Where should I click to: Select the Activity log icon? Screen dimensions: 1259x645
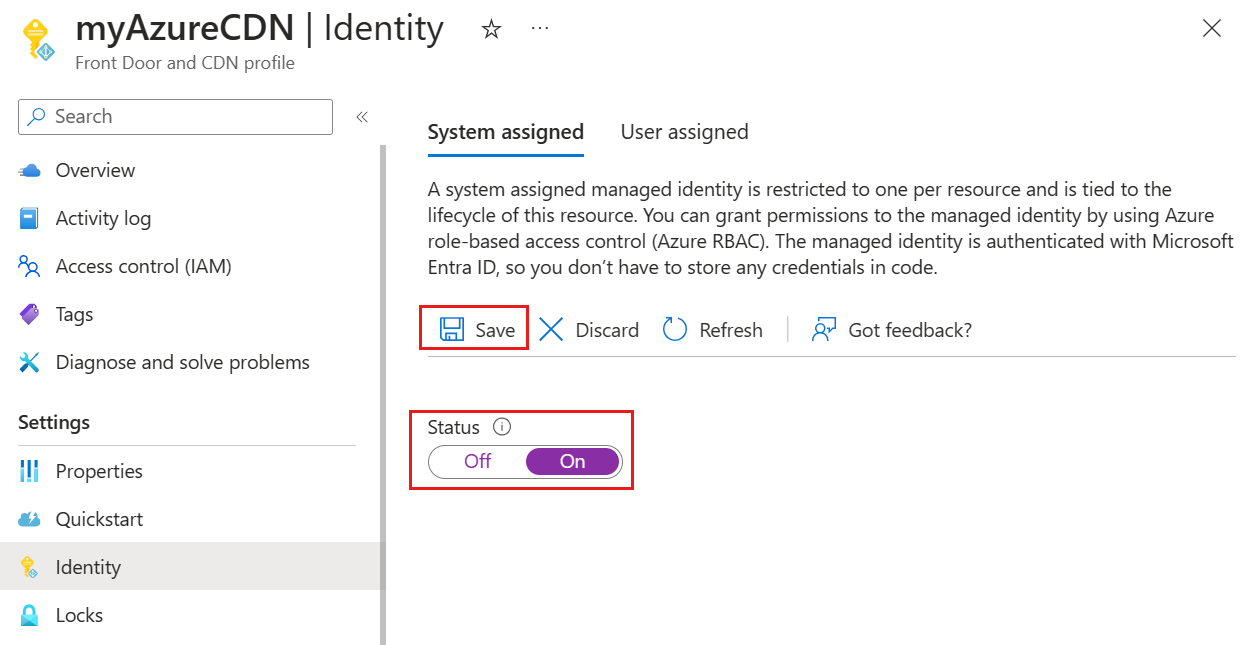(x=31, y=218)
